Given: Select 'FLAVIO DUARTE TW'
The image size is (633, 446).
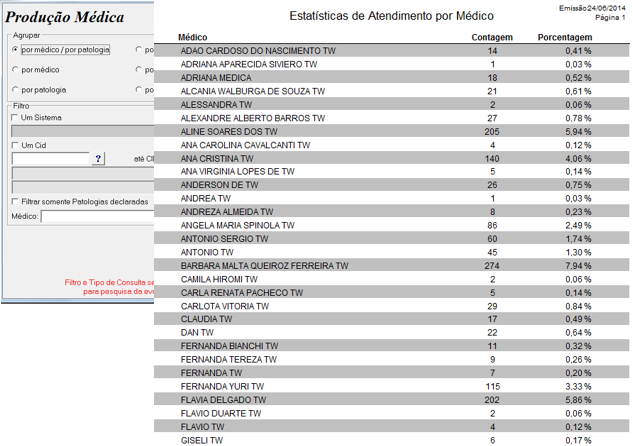Looking at the screenshot, I should tap(391, 413).
